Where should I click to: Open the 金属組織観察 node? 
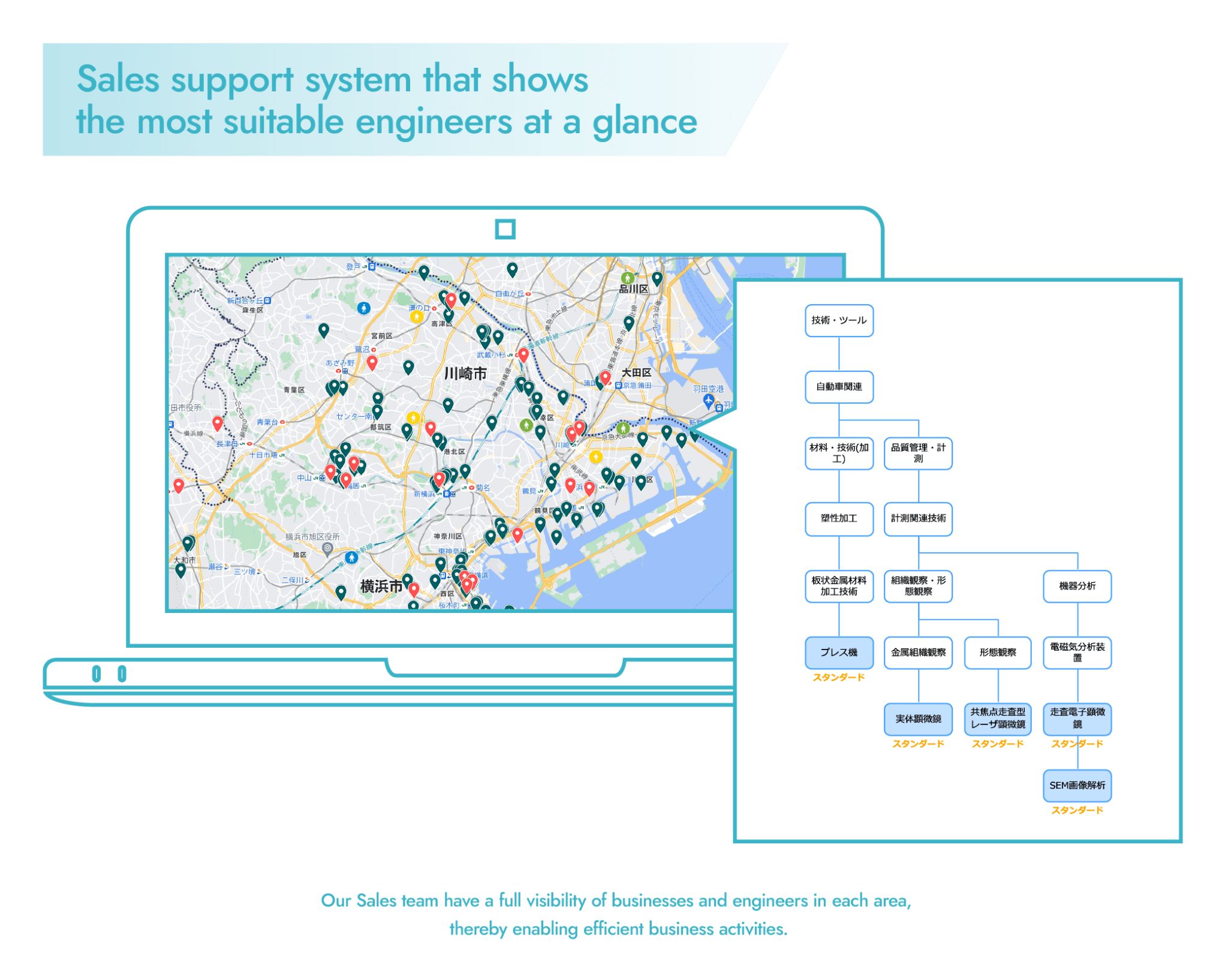[917, 652]
